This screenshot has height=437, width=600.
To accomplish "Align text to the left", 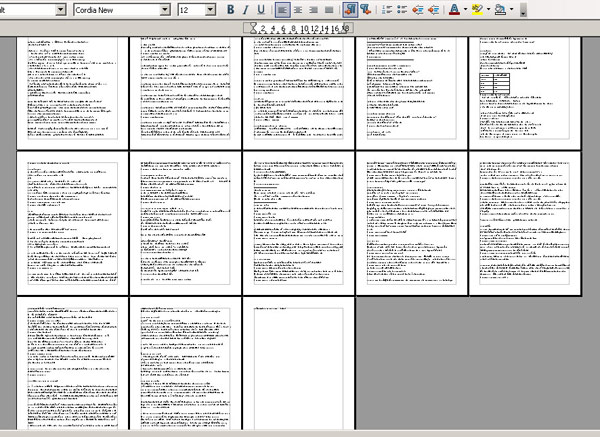I will tap(283, 9).
